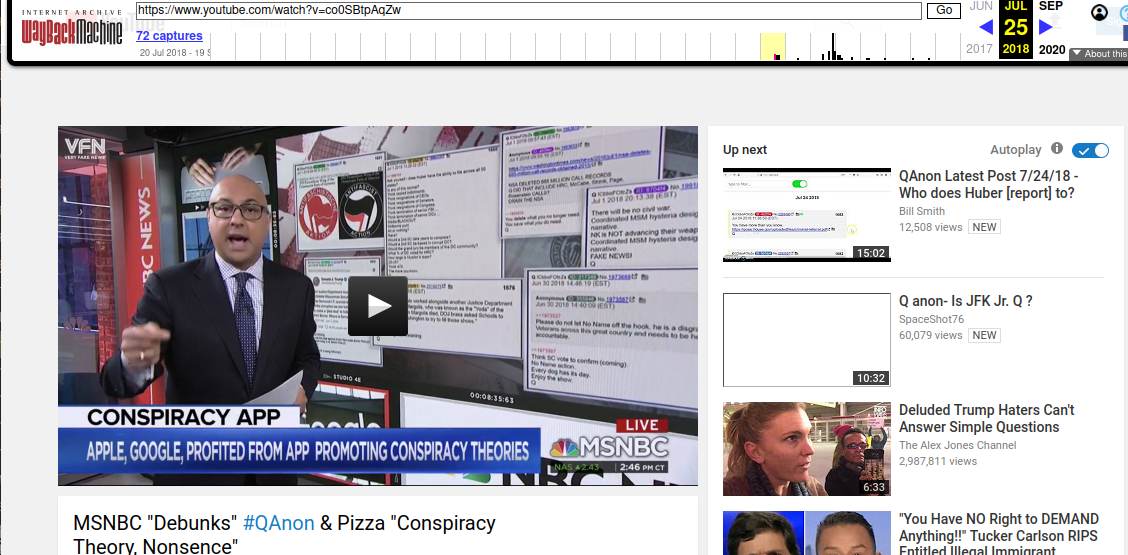Viewport: 1128px width, 555px height.
Task: Click the 60,079 views text
Action: [x=931, y=335]
